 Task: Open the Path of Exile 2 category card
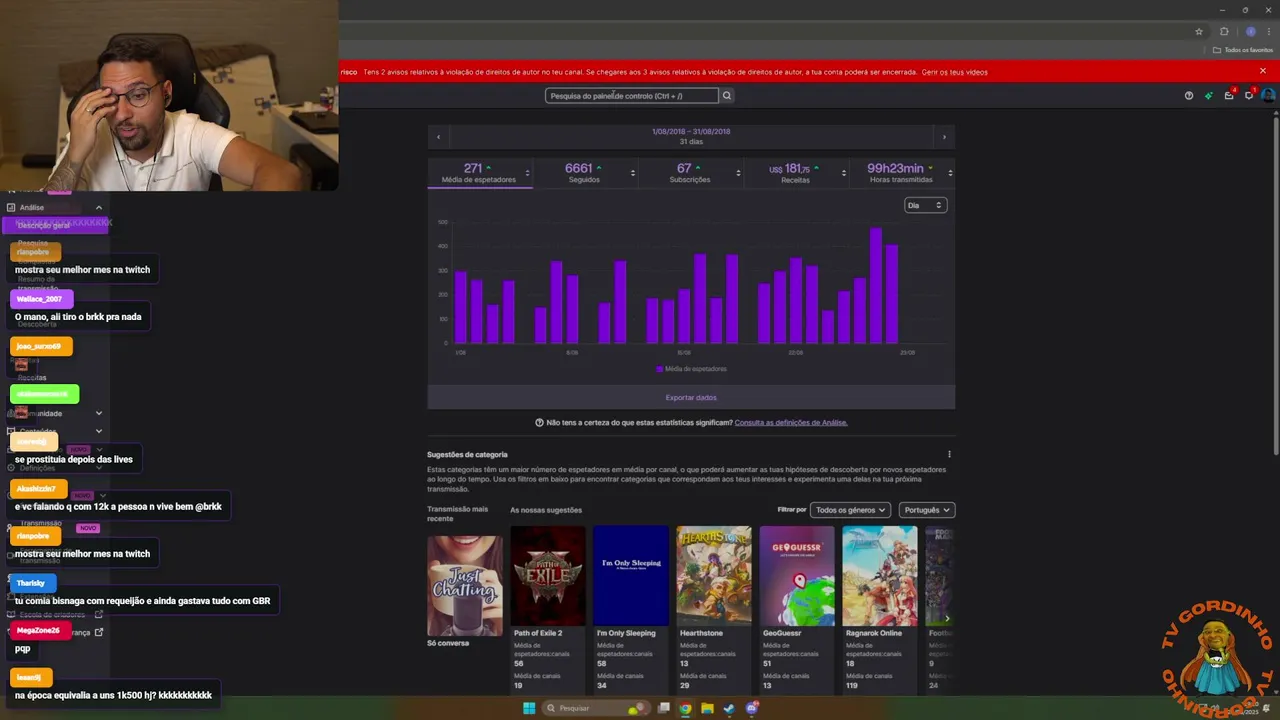point(548,576)
